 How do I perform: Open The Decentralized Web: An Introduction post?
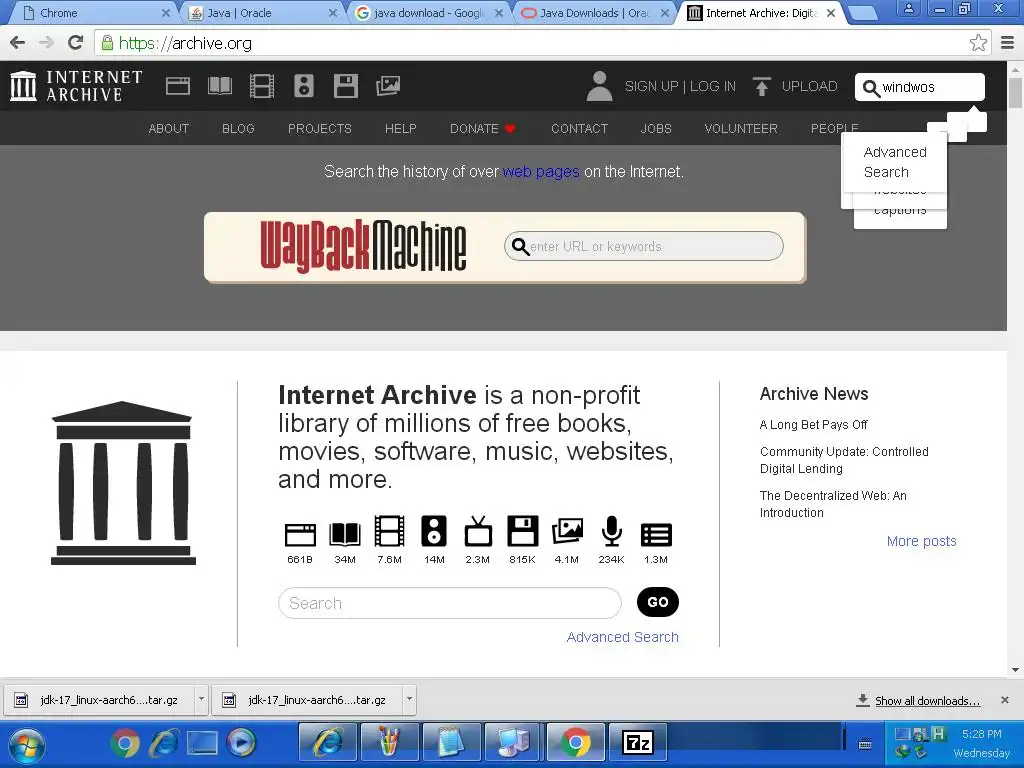click(833, 504)
